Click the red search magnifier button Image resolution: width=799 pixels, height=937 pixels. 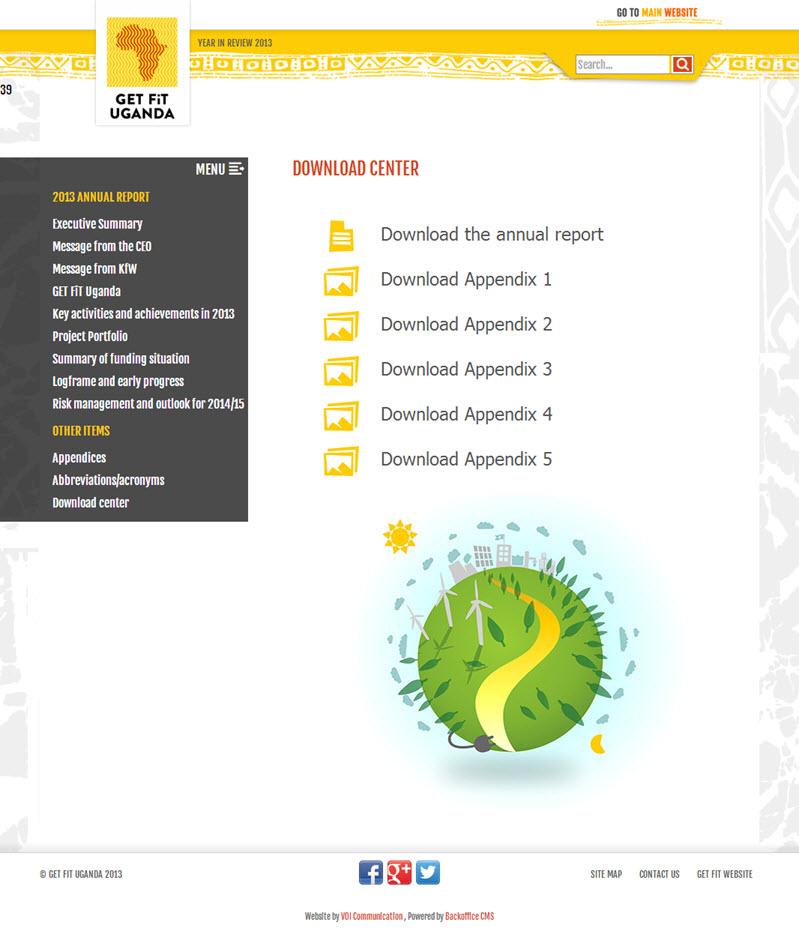click(682, 64)
